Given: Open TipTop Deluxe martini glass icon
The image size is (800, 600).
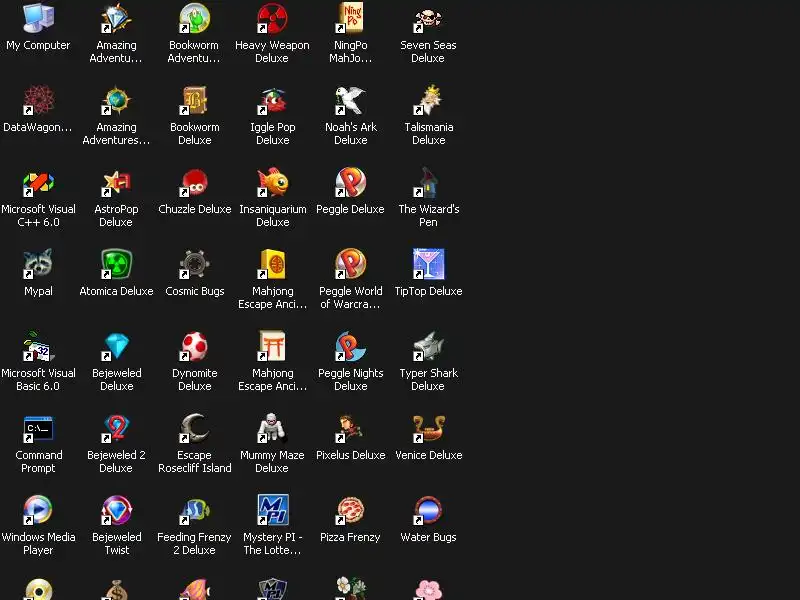Looking at the screenshot, I should point(429,264).
